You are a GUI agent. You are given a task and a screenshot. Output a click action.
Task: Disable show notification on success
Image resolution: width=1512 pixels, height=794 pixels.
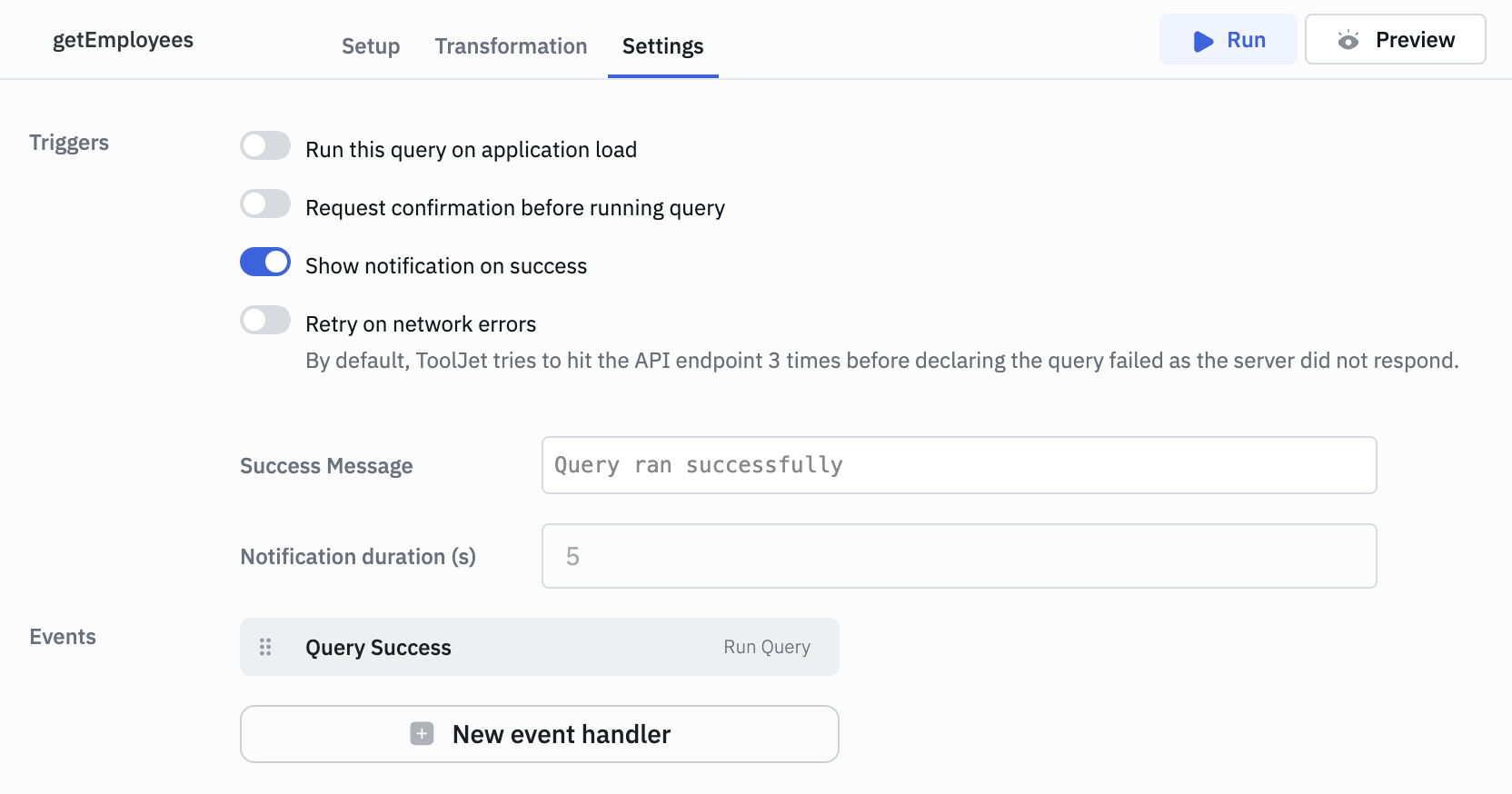265,262
